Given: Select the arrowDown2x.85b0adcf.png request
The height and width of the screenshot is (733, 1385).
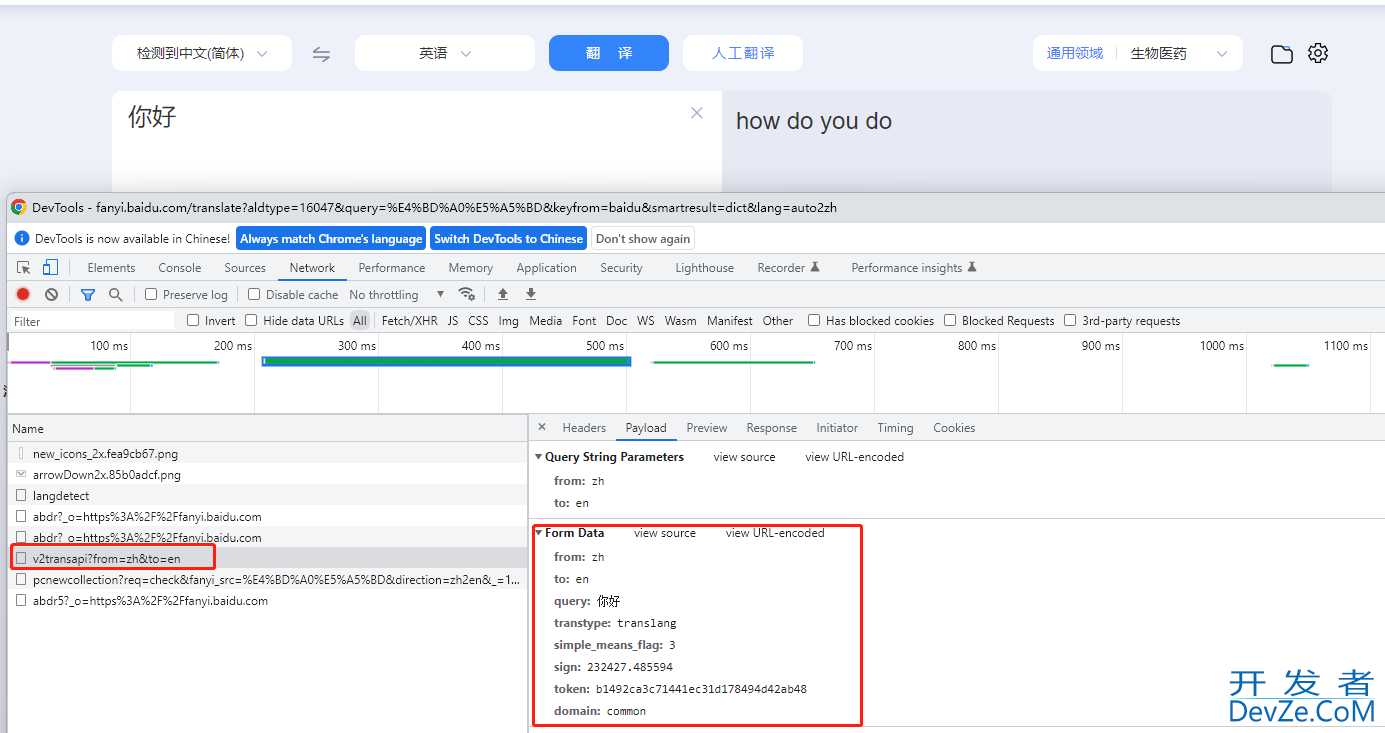Looking at the screenshot, I should (x=267, y=474).
